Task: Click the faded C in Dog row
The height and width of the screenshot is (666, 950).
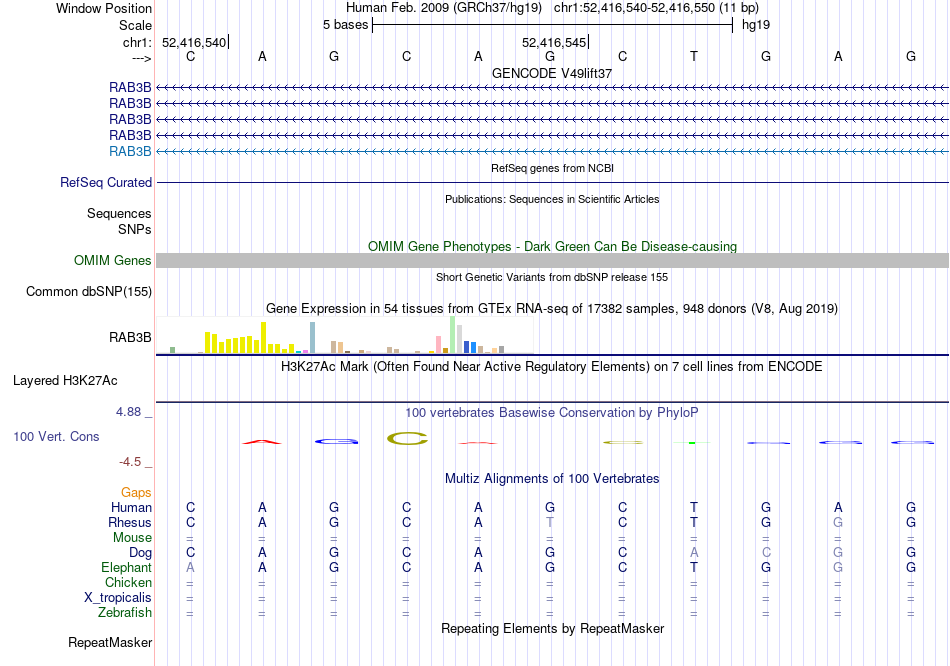Action: pyautogui.click(x=766, y=553)
